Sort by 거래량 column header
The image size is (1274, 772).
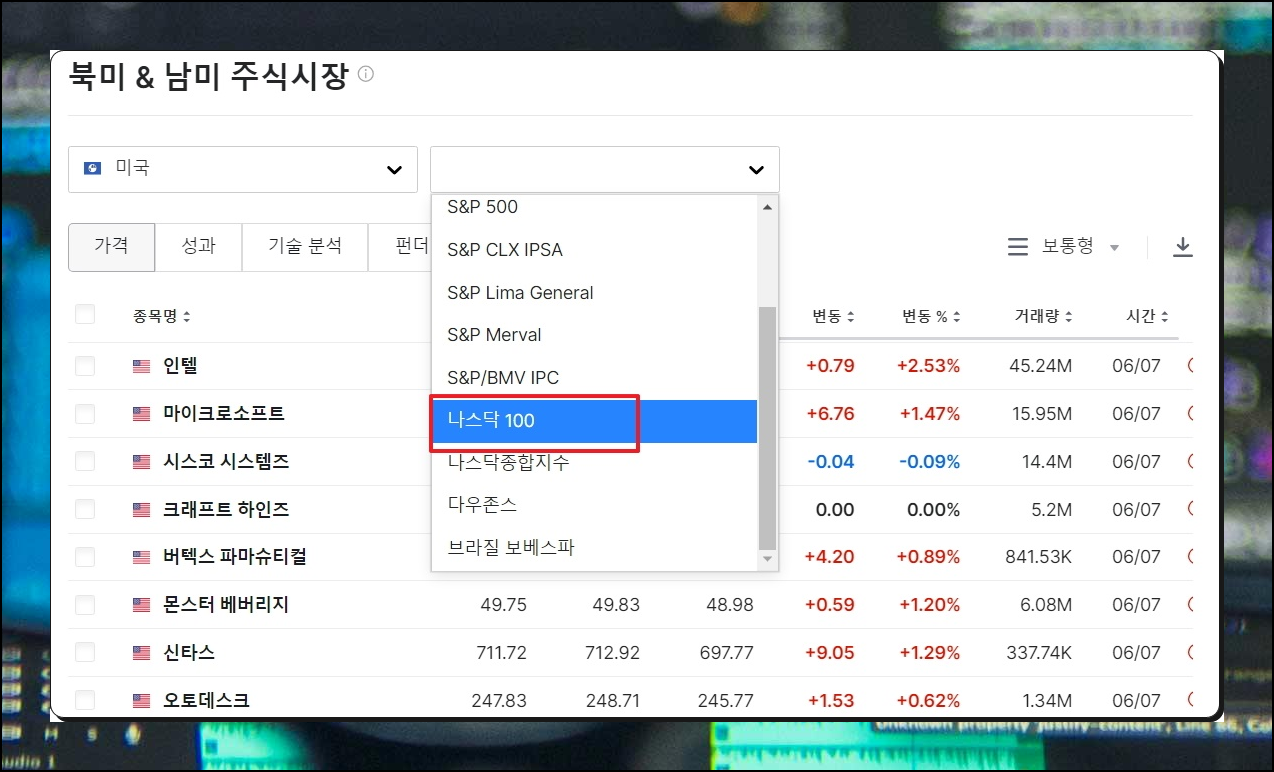1044,317
